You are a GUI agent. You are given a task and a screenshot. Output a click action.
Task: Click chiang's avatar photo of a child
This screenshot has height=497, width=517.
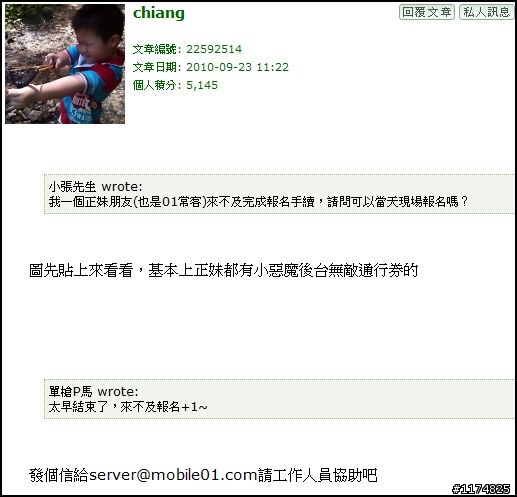pos(65,64)
